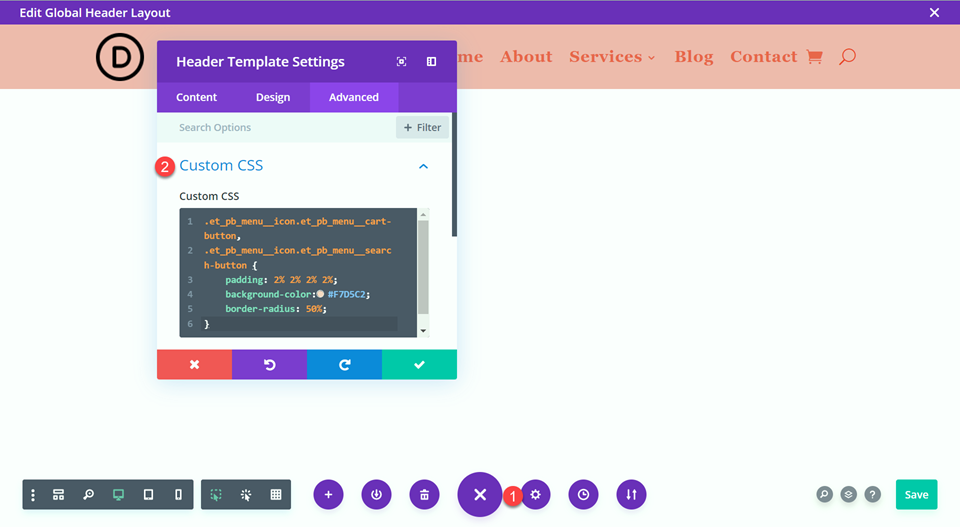Select the Advanced tab

pyautogui.click(x=354, y=97)
